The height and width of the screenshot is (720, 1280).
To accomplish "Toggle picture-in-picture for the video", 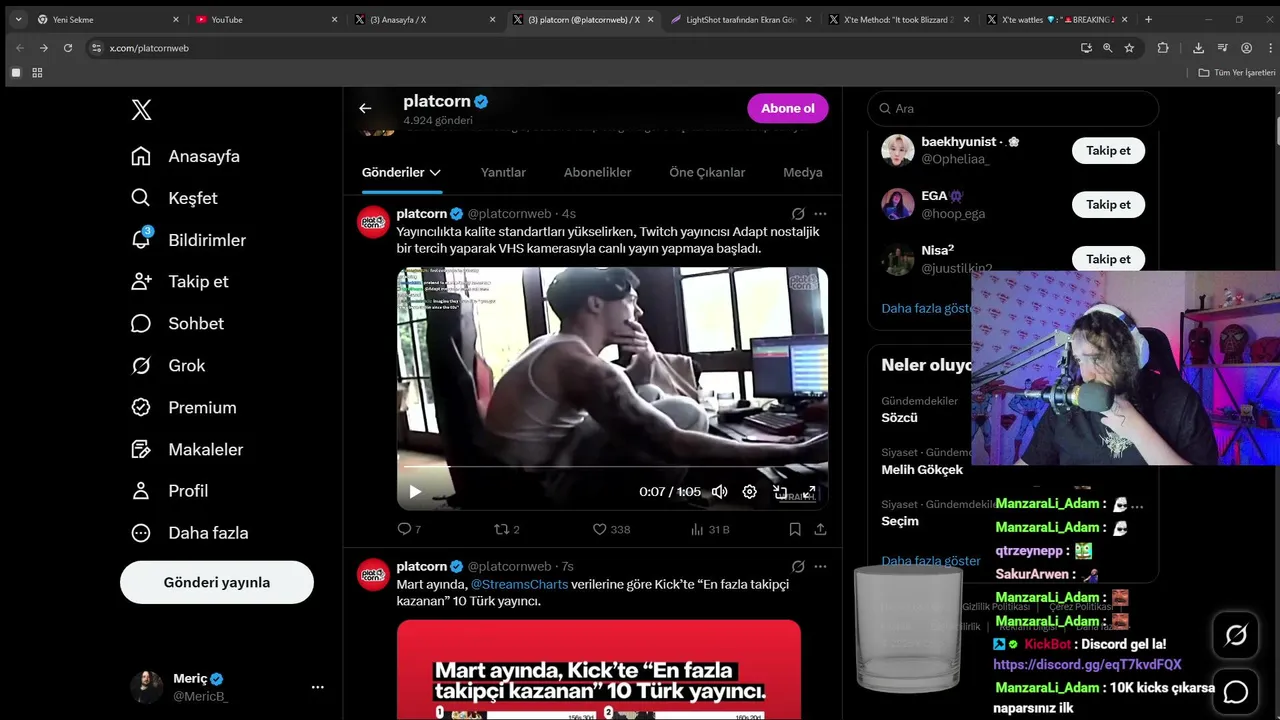I will tap(780, 492).
